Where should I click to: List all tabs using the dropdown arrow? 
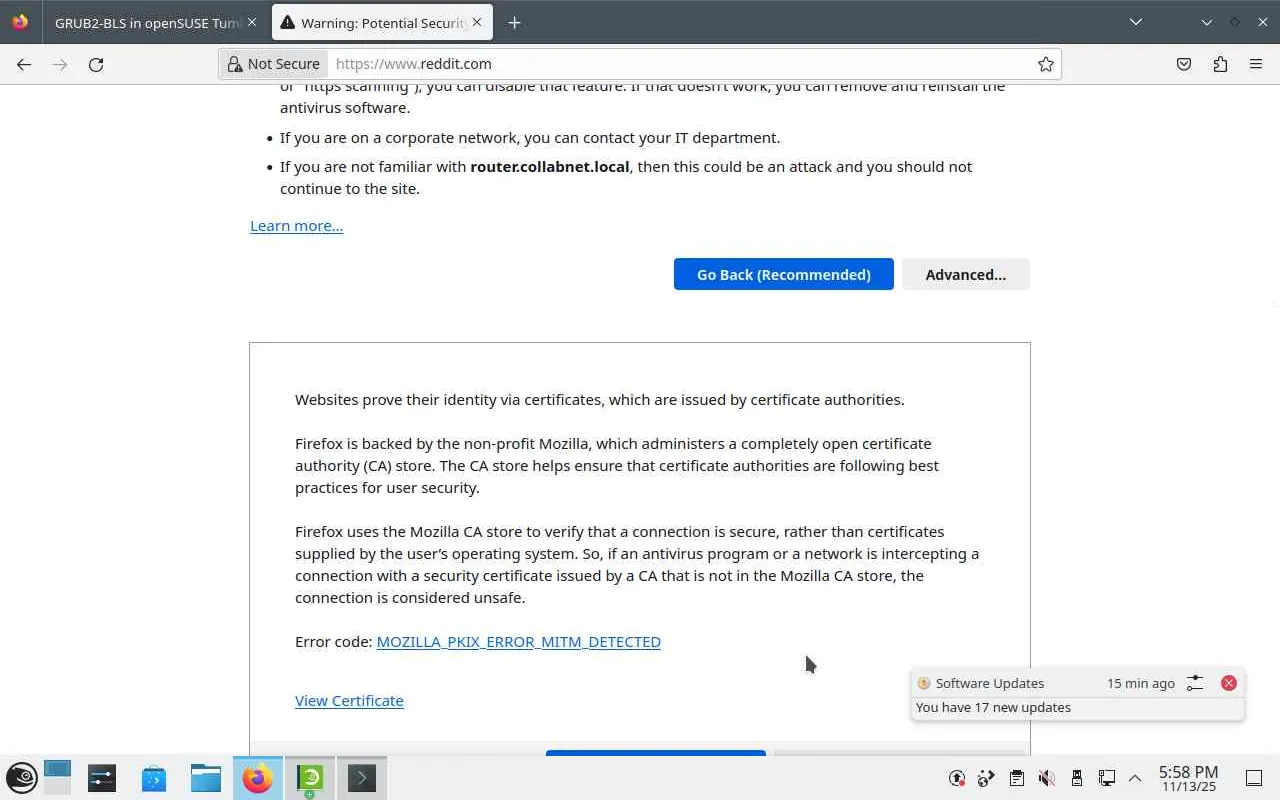click(x=1136, y=22)
